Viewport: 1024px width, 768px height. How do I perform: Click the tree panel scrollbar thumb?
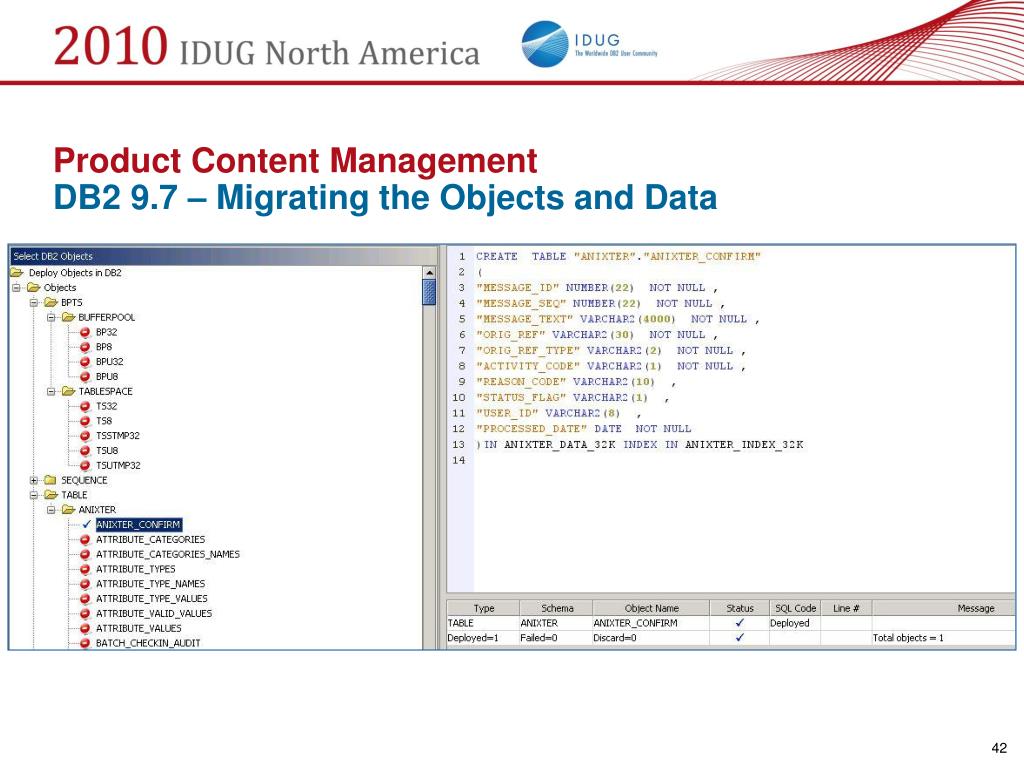click(429, 292)
